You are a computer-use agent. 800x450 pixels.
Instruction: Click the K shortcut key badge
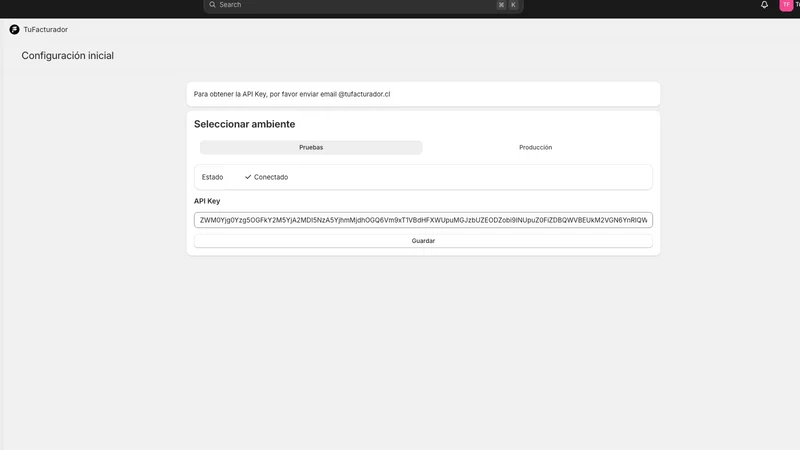pyautogui.click(x=513, y=5)
